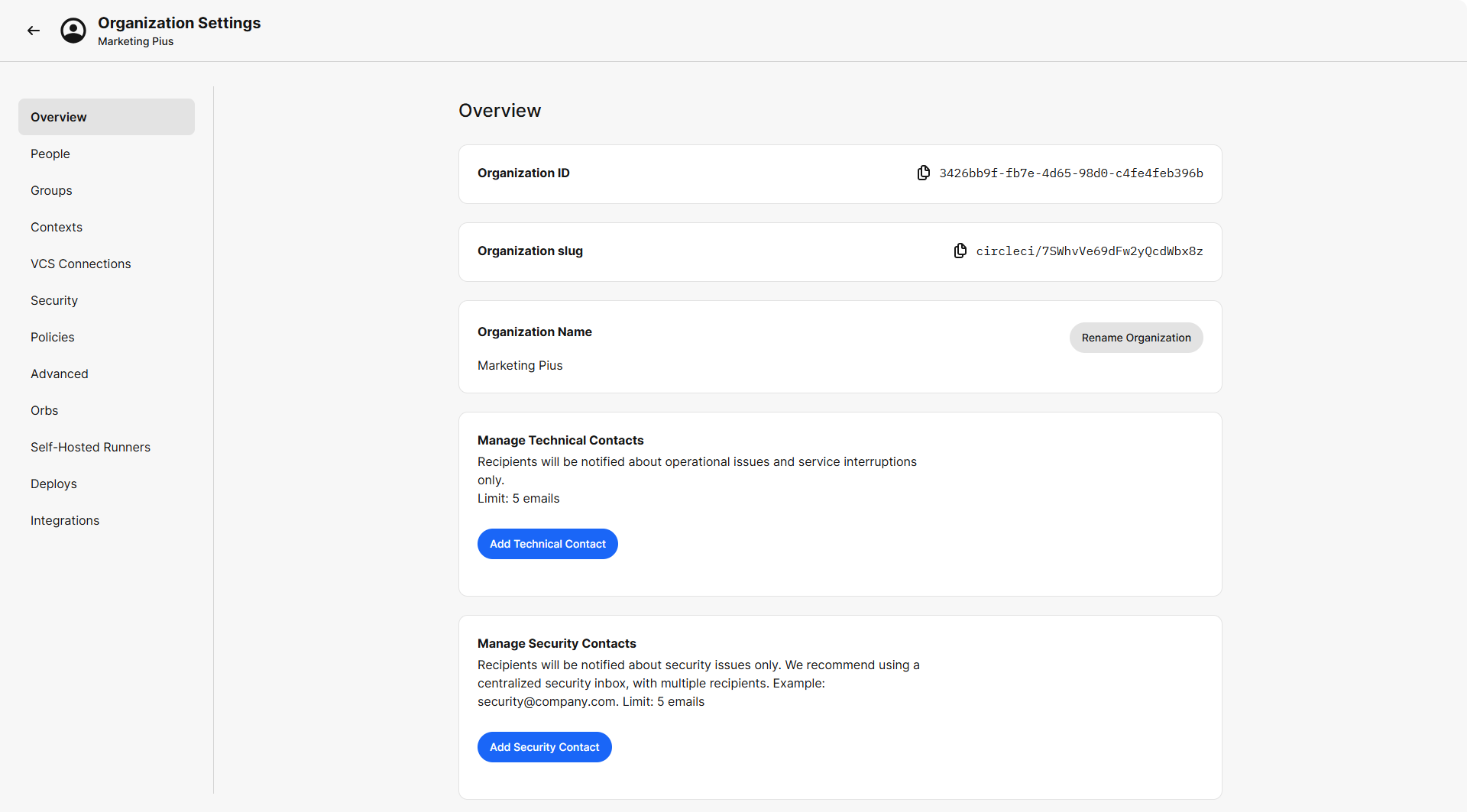
Task: Open Self-Hosted Runners page
Action: [x=90, y=447]
